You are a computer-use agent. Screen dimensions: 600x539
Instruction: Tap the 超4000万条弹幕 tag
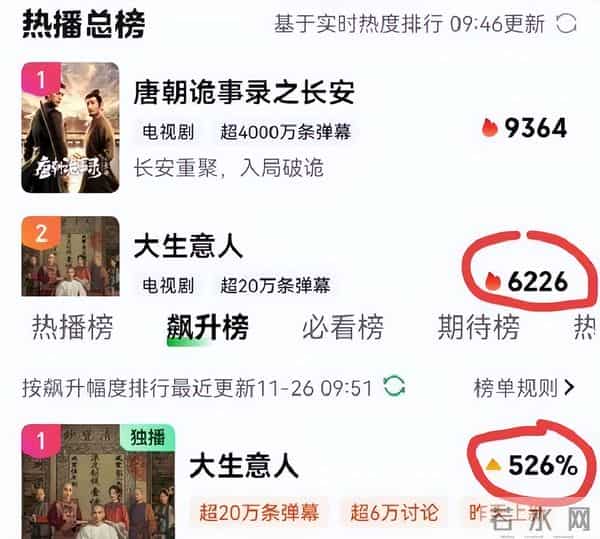coord(285,132)
